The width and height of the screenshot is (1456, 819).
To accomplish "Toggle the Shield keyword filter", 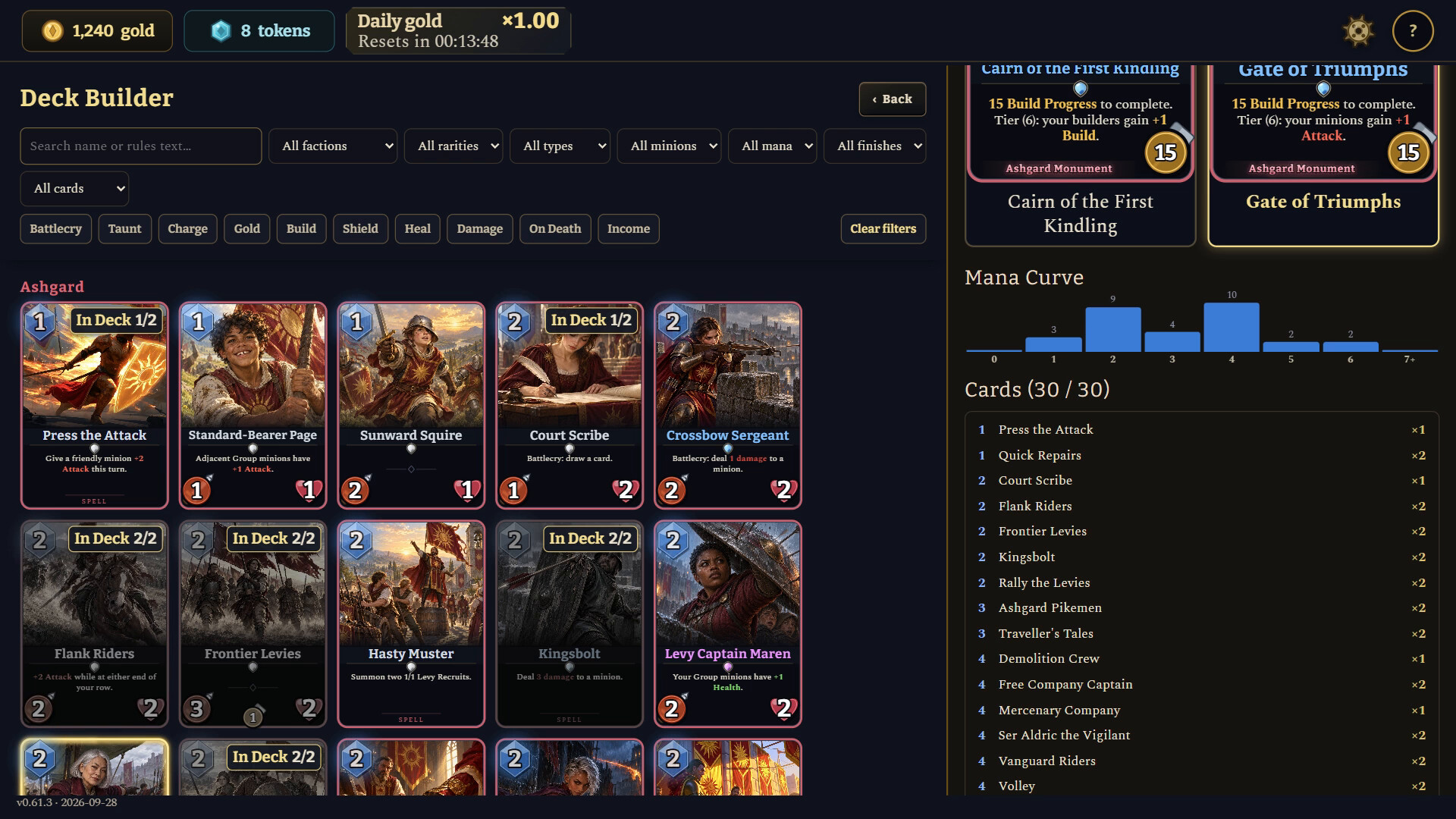I will (x=360, y=229).
